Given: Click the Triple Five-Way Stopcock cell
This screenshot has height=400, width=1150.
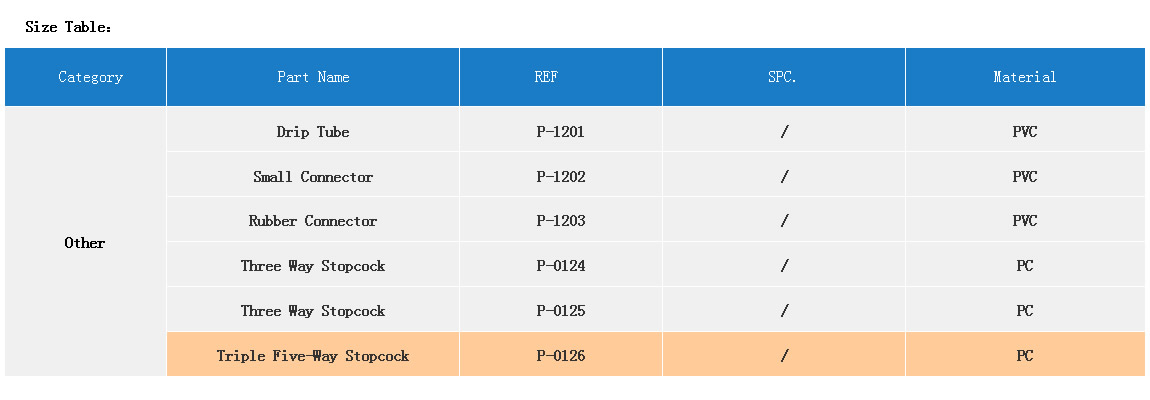Looking at the screenshot, I should point(313,356).
